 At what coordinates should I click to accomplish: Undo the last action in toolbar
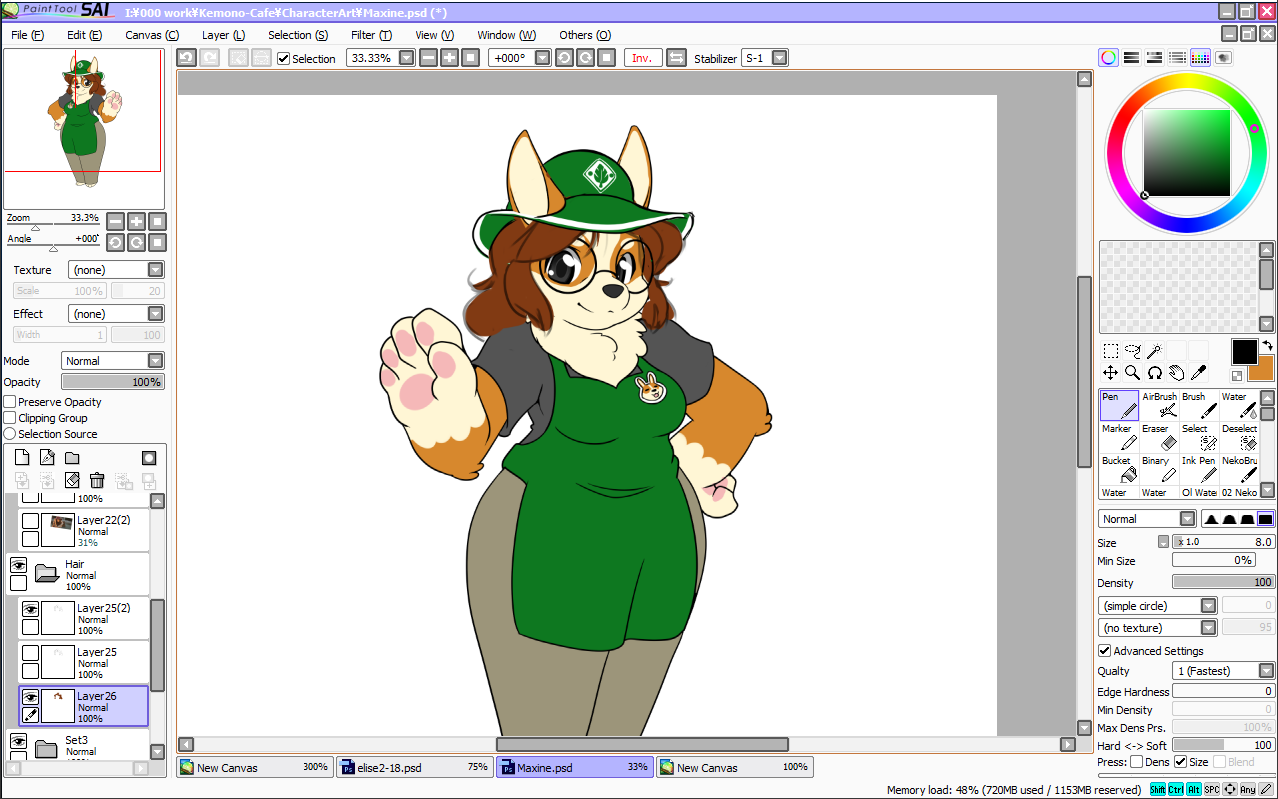point(186,58)
